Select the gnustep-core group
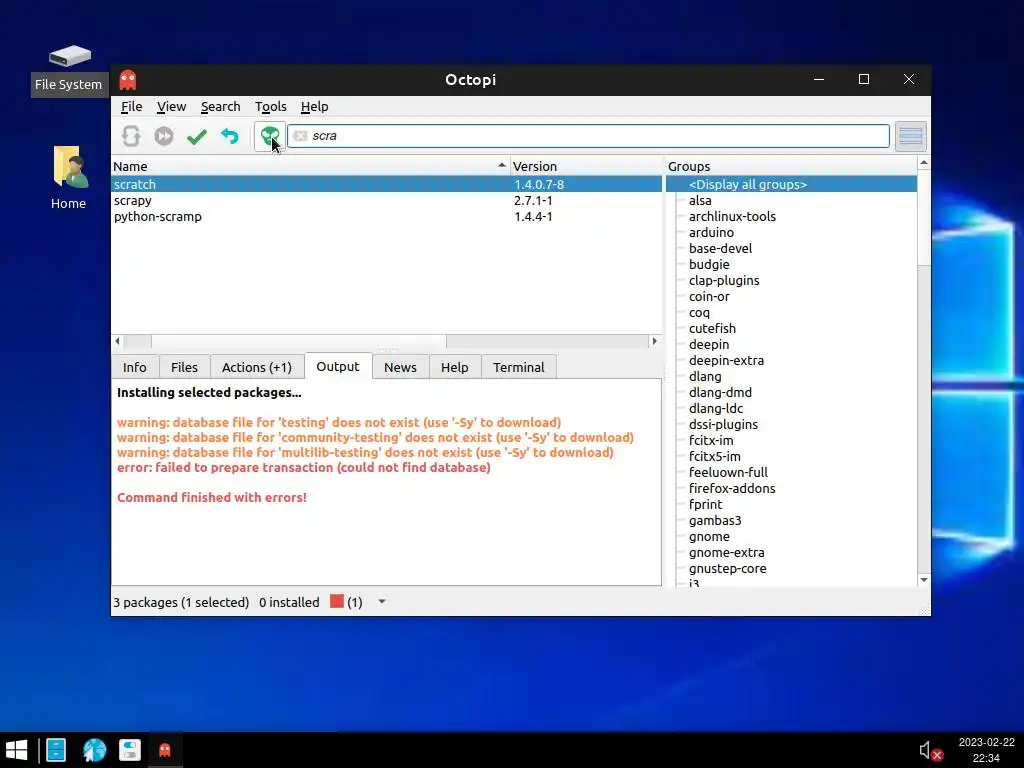 click(728, 568)
